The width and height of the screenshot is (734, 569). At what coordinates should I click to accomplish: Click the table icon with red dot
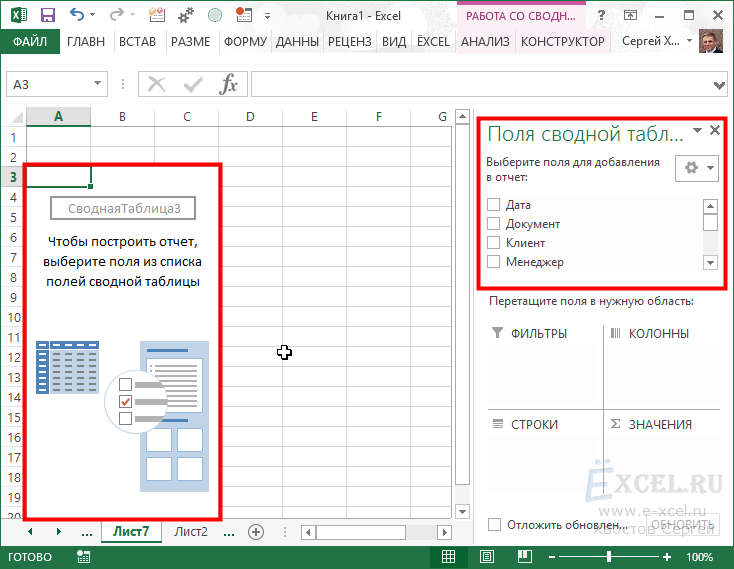coord(244,15)
